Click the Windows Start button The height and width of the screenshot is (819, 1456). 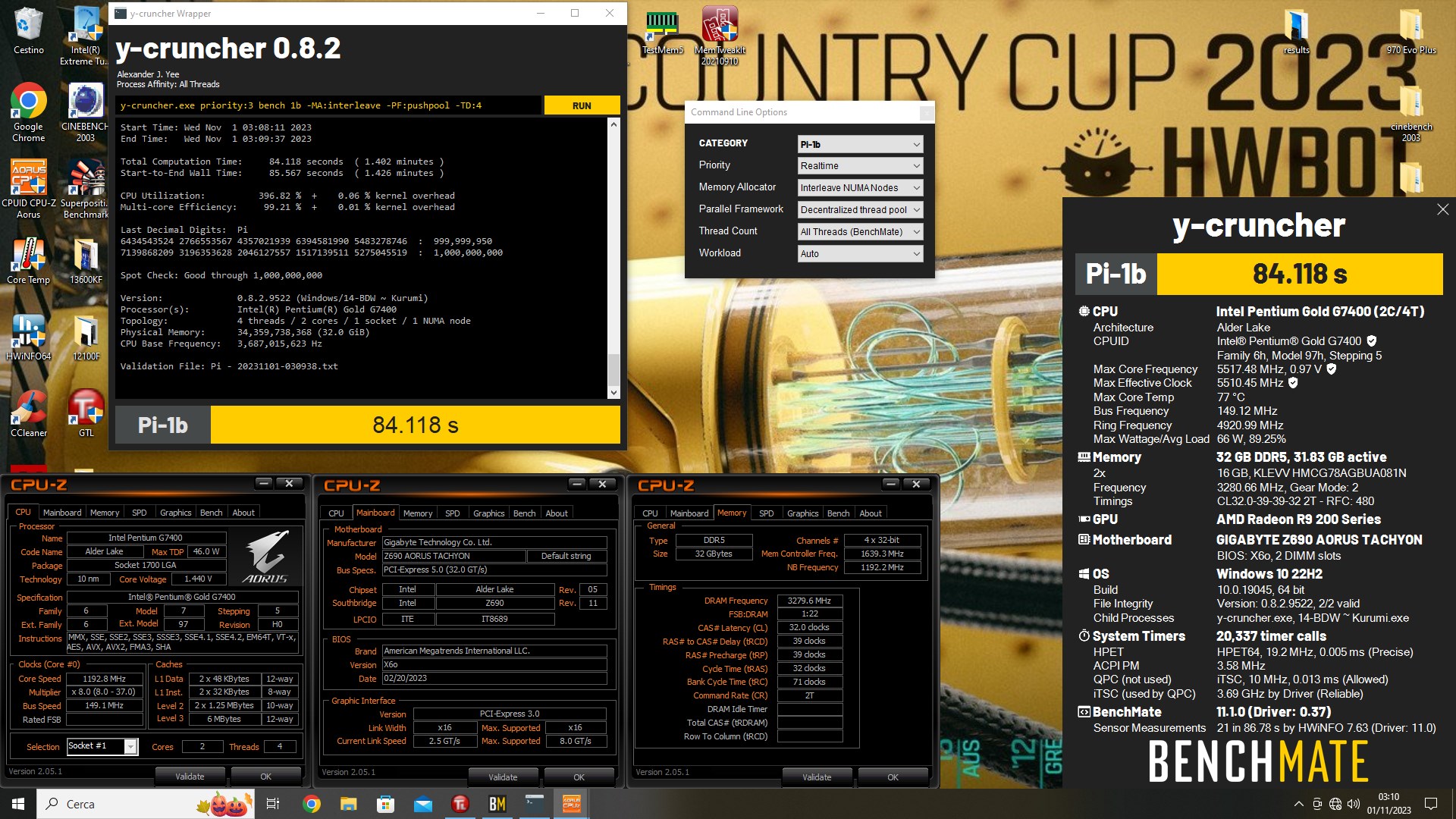coord(18,804)
